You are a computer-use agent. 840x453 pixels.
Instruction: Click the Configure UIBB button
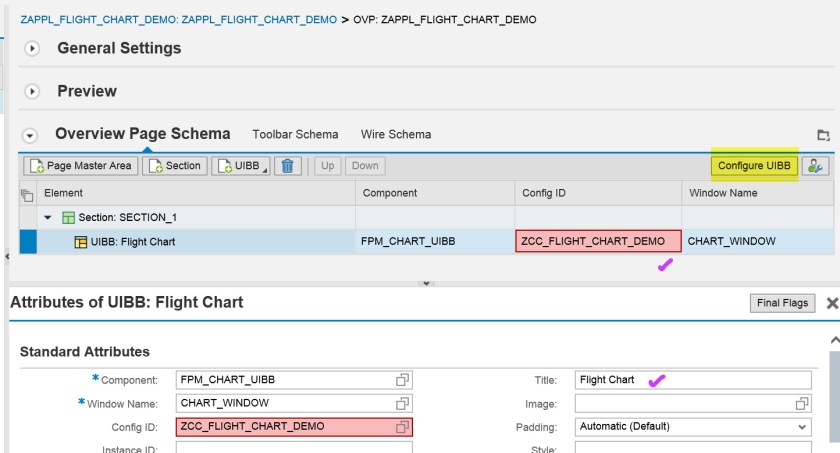coord(754,166)
